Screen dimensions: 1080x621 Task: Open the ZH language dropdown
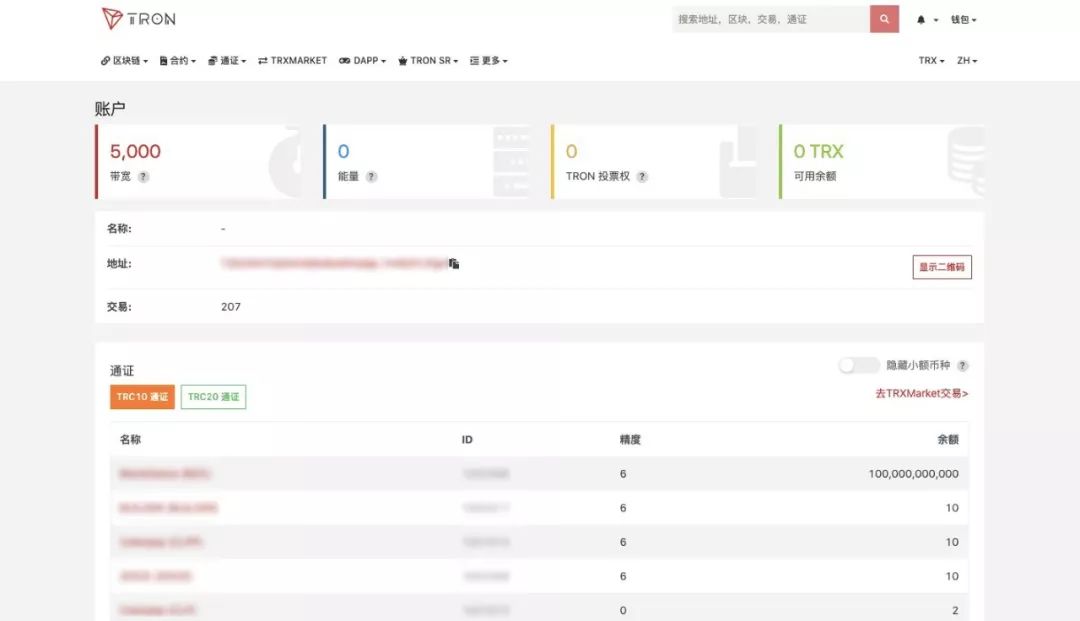(967, 61)
